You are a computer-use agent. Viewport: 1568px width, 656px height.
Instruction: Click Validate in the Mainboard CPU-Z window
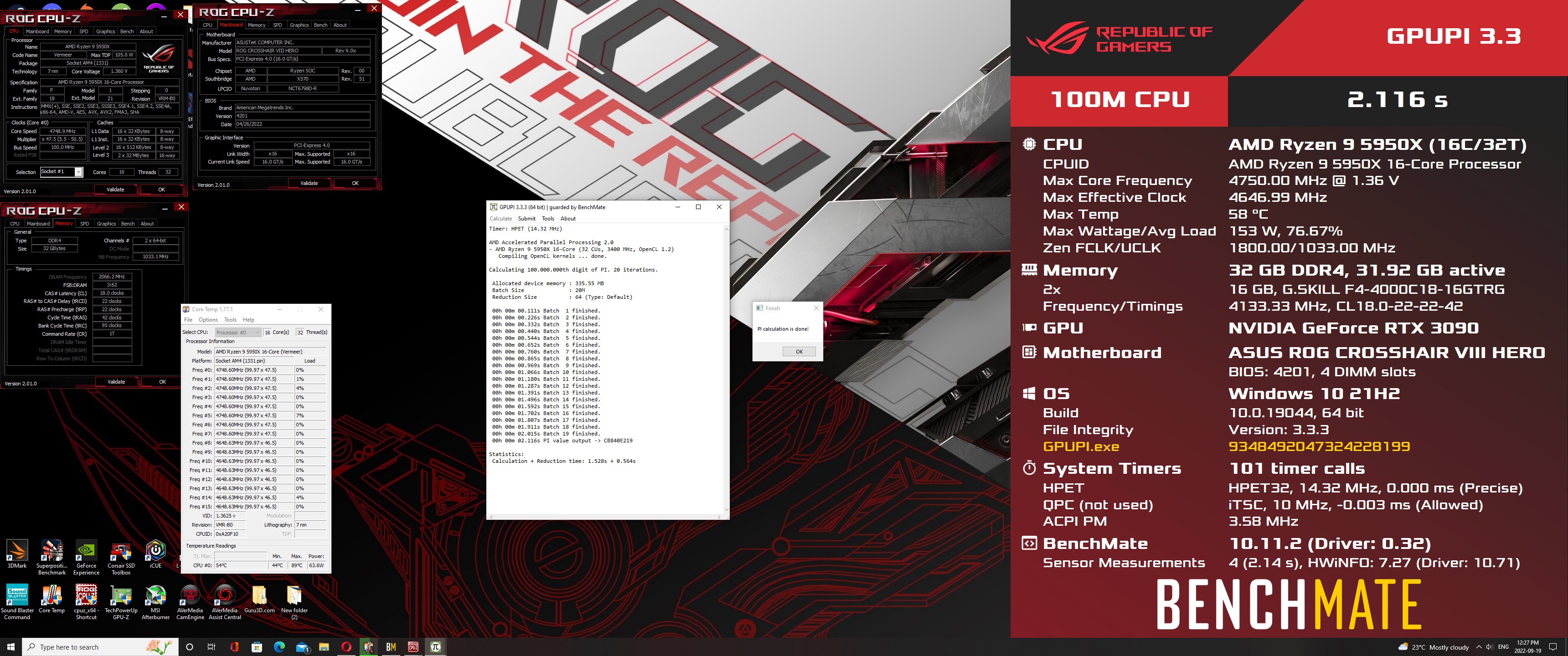pos(309,183)
